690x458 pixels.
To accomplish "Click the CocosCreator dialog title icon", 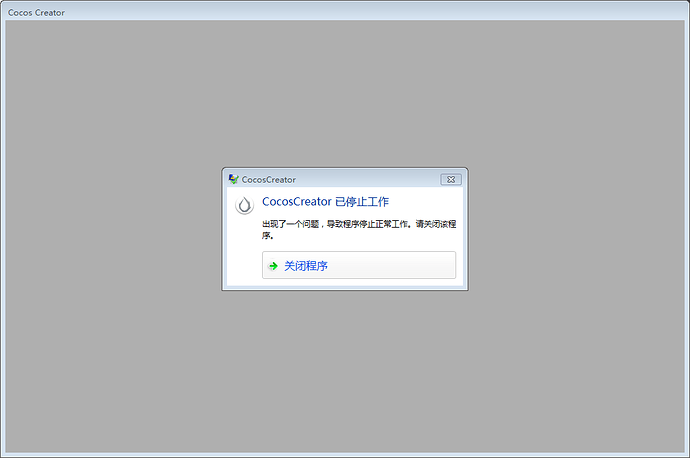I will click(233, 179).
